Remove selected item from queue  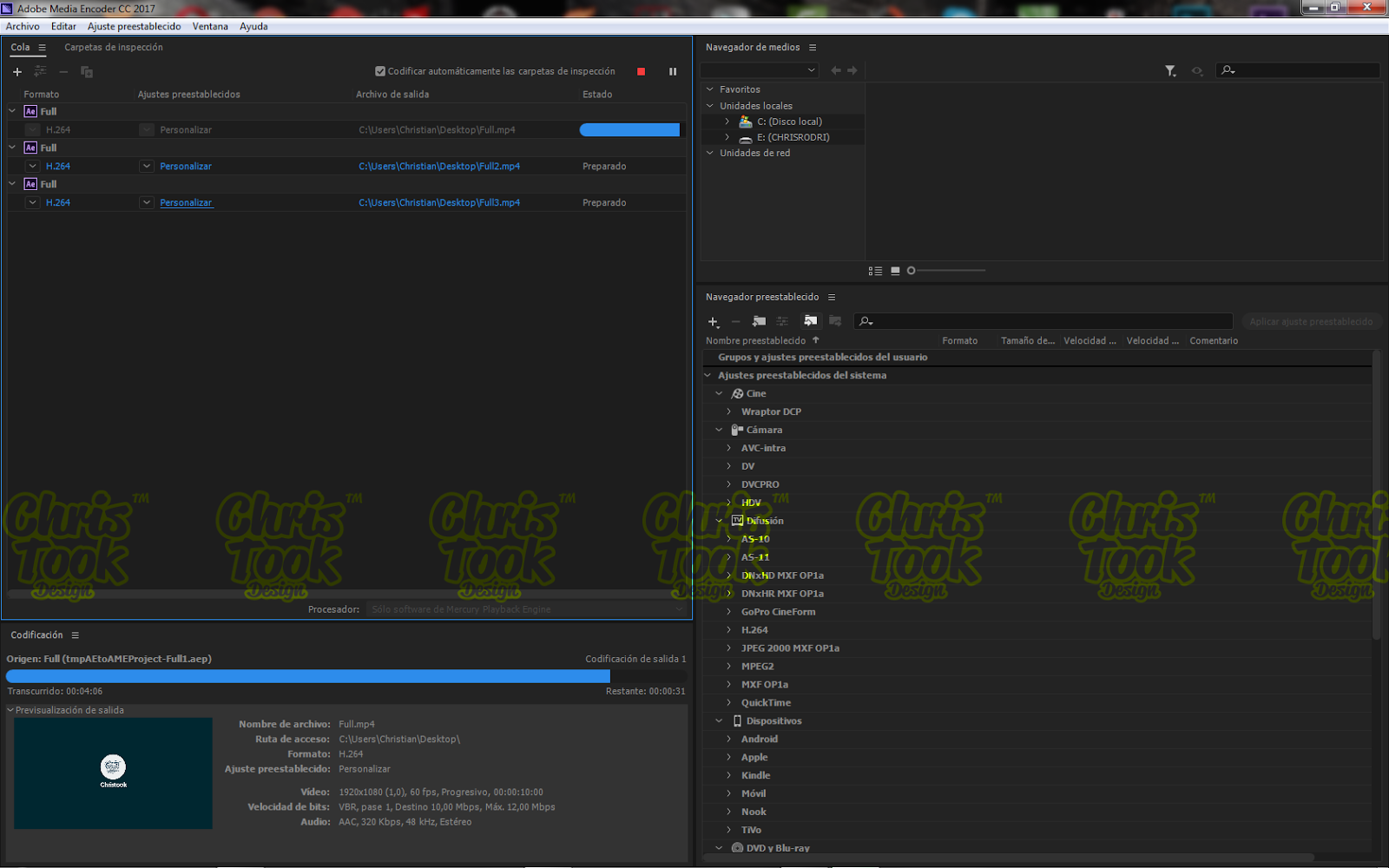[x=63, y=72]
